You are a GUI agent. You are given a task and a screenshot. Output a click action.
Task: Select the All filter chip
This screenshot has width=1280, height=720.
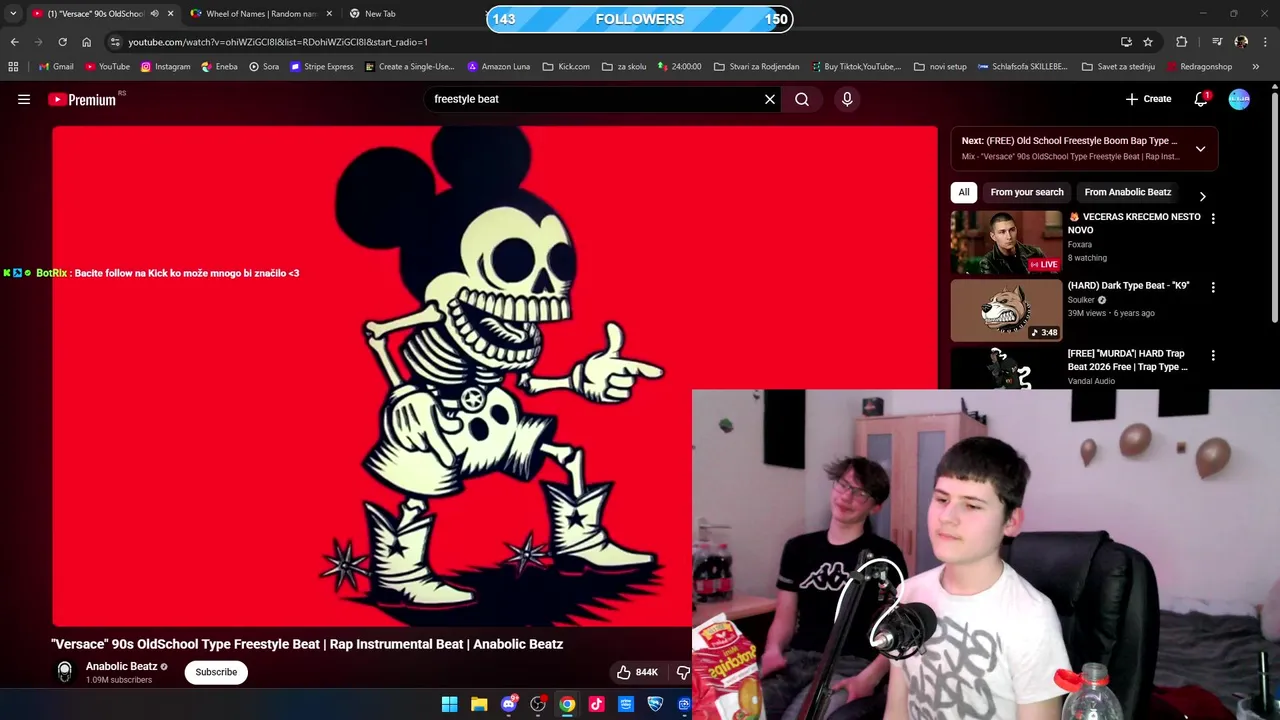(964, 192)
